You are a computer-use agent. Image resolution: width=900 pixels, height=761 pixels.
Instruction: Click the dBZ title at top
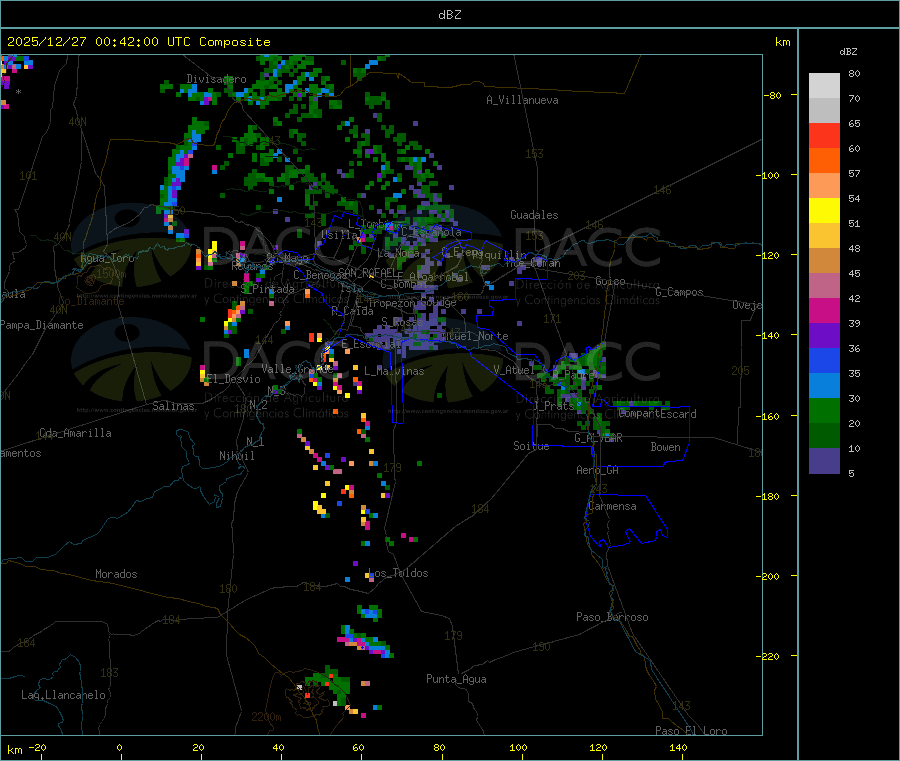pos(449,15)
